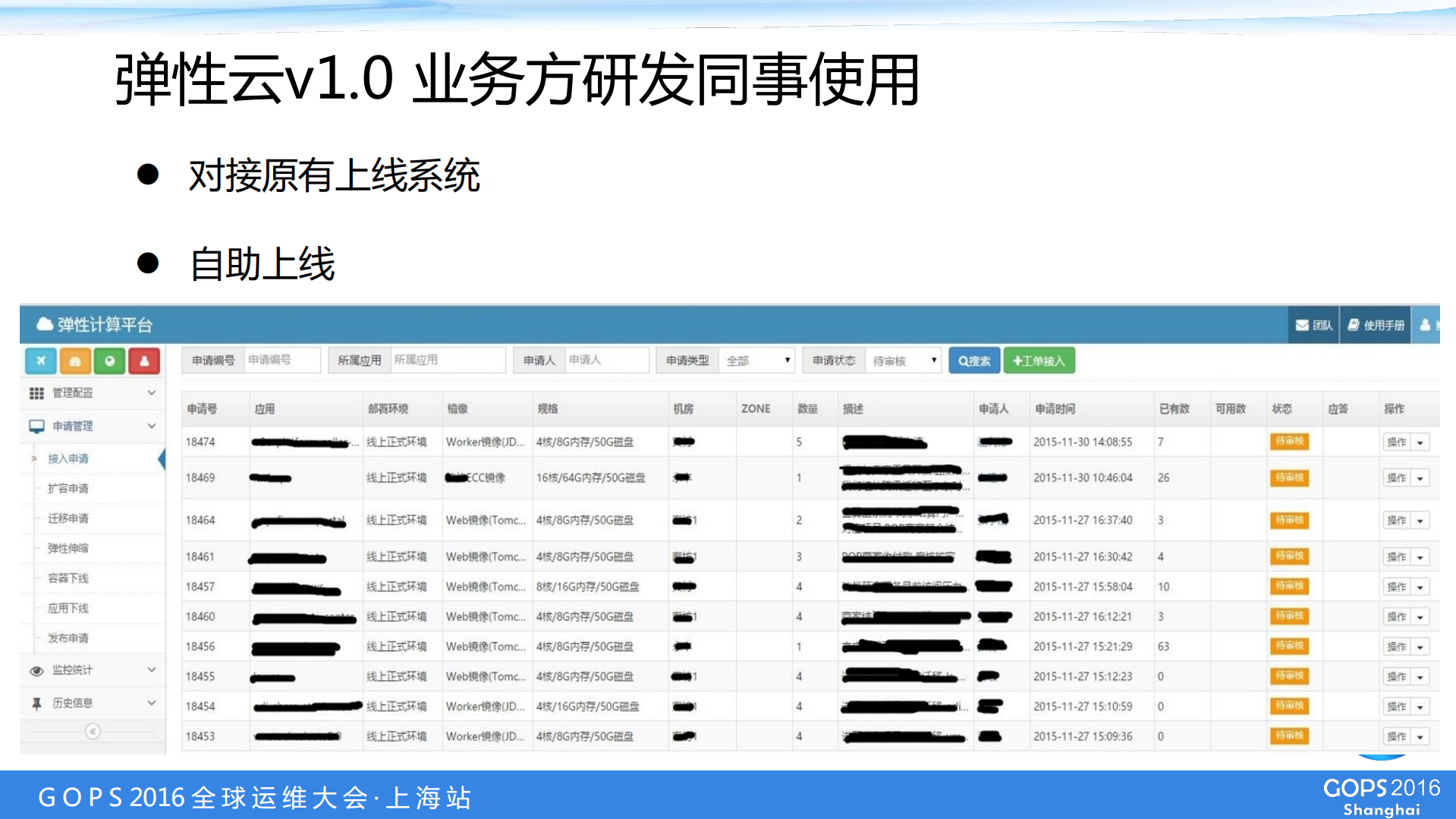Open the 申请类型 dropdown showing 全部
Viewport: 1456px width, 819px height.
[x=756, y=360]
